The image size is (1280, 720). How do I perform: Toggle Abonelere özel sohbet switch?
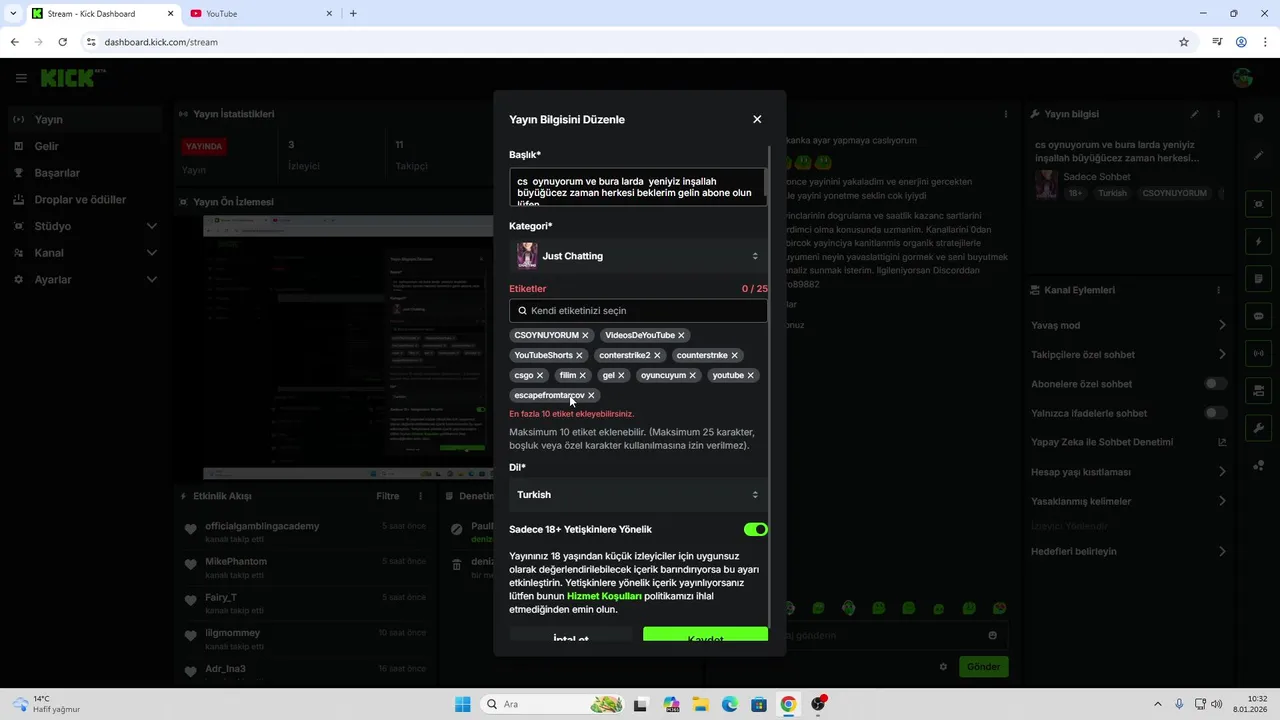[1215, 384]
